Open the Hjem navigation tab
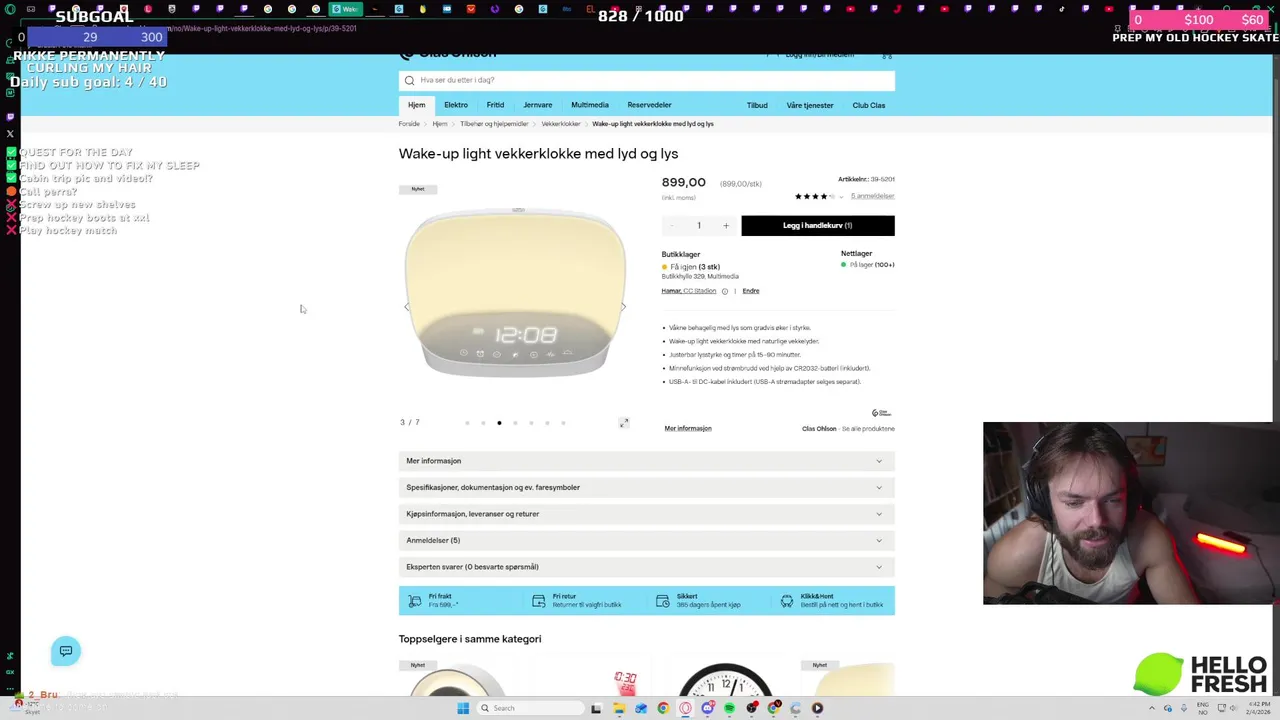The image size is (1280, 720). tap(416, 105)
